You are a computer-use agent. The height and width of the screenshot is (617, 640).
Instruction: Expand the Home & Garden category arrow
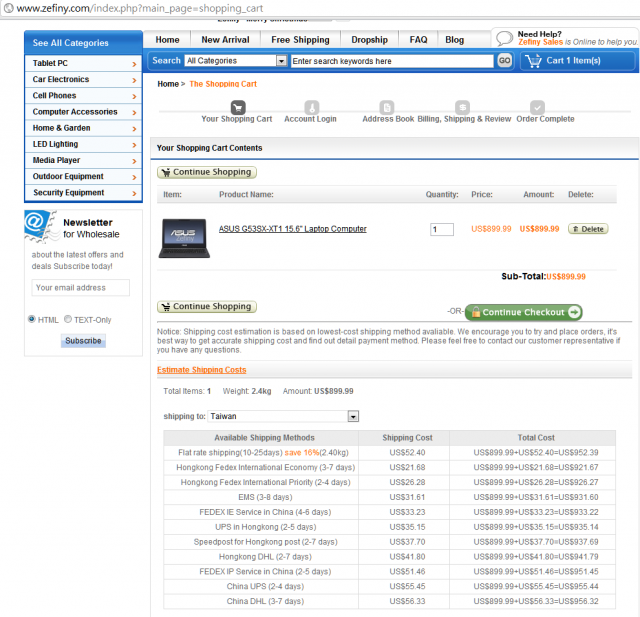134,129
